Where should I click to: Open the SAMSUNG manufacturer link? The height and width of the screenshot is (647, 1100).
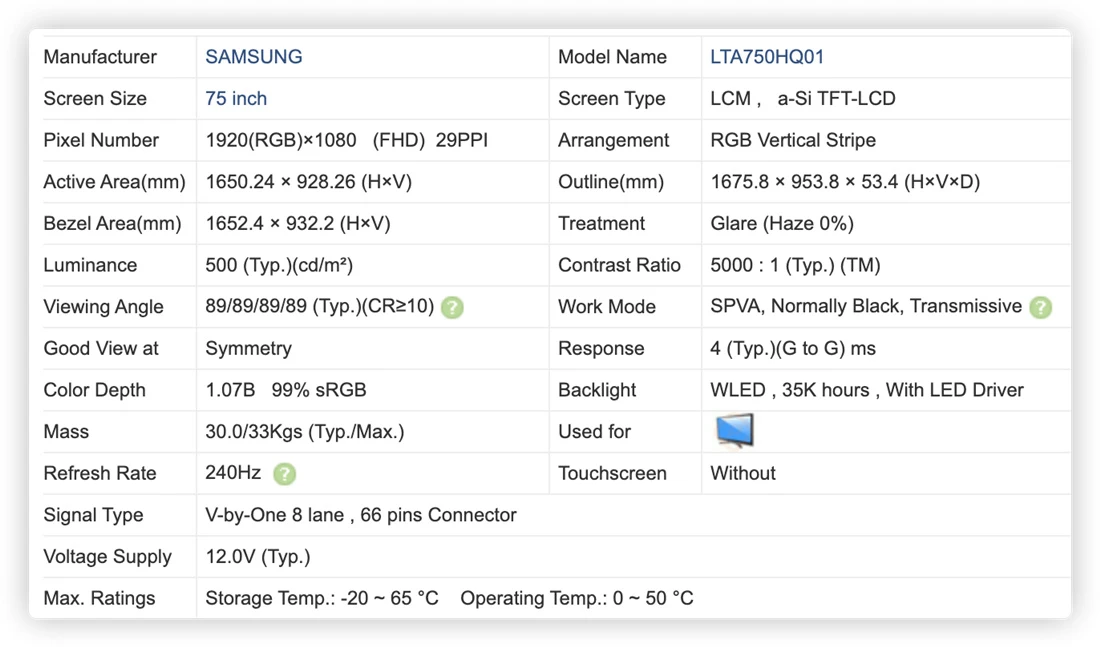(x=253, y=57)
